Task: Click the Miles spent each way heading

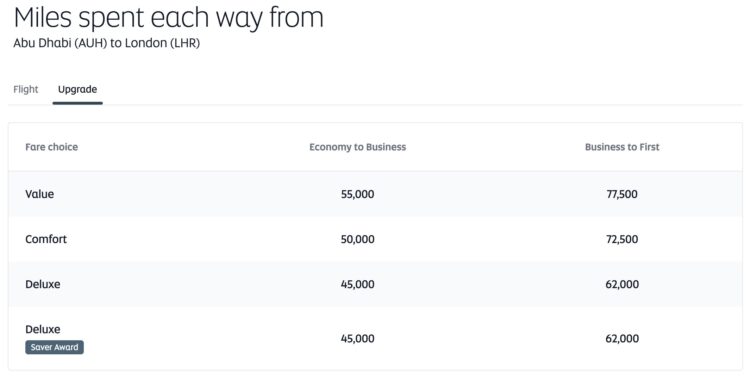Action: coord(169,18)
